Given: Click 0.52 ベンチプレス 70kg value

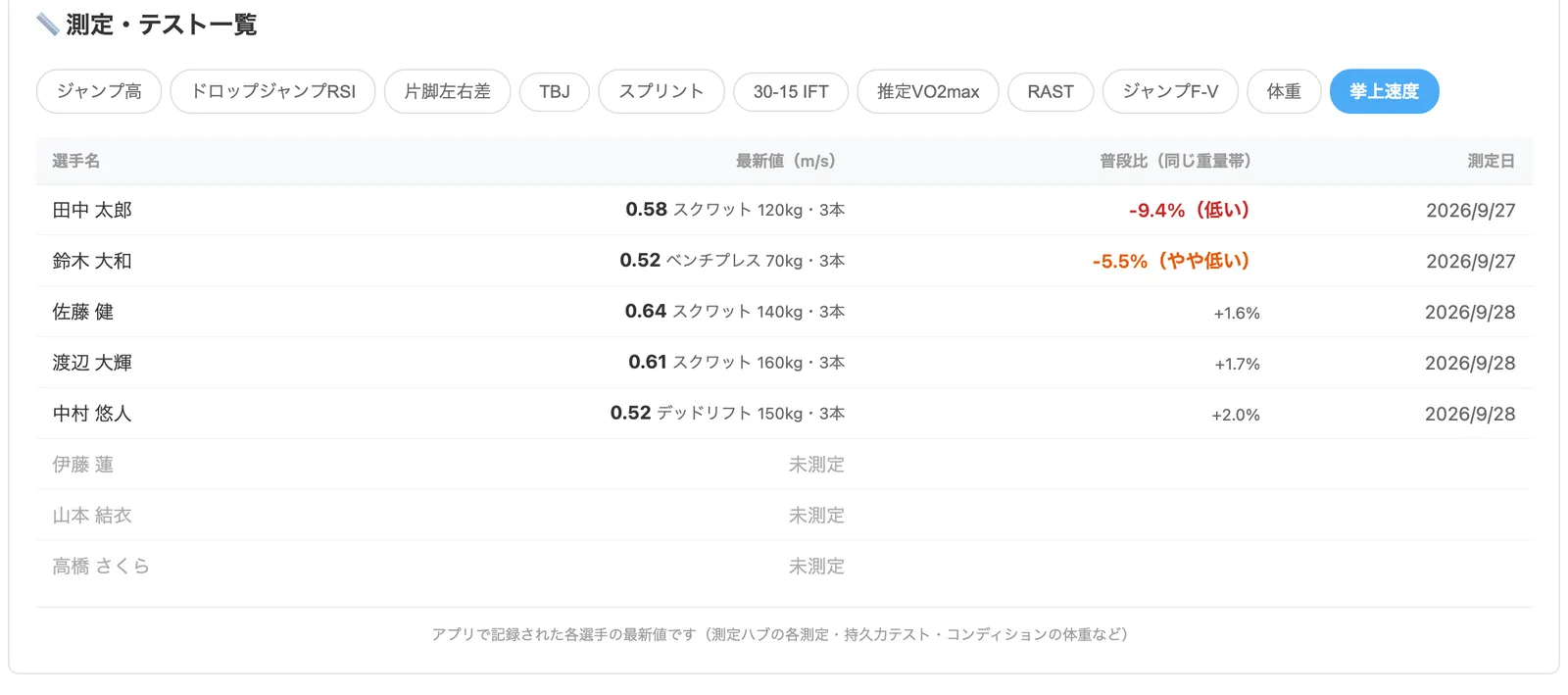Looking at the screenshot, I should click(732, 261).
